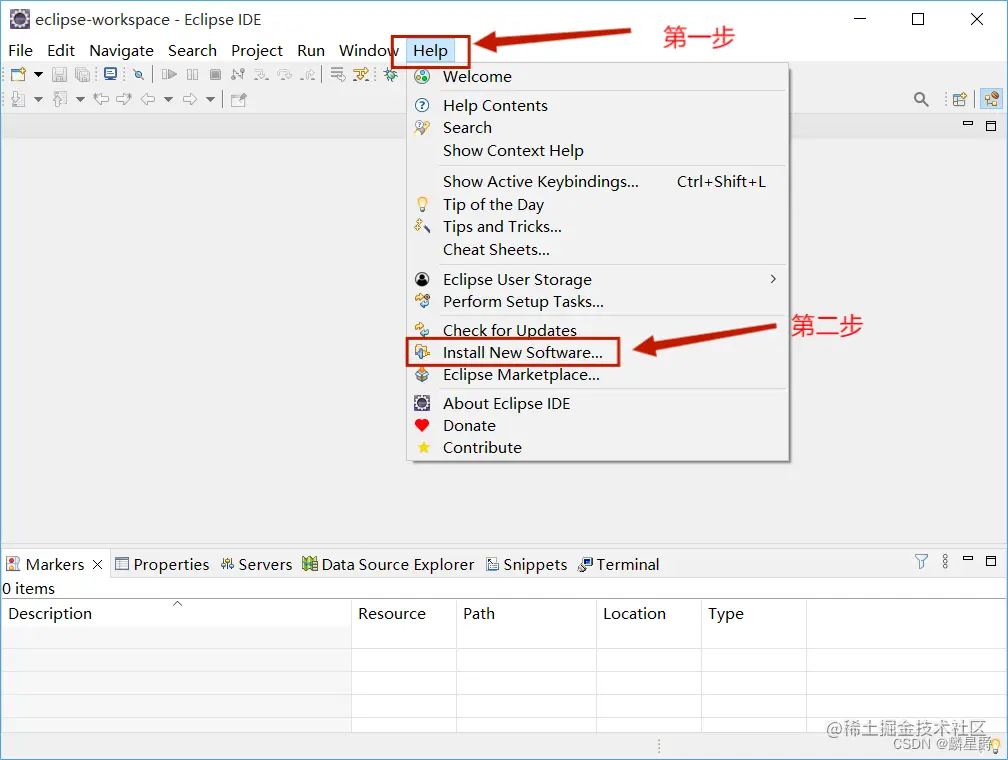The width and height of the screenshot is (1008, 760).
Task: Close the Markers tab
Action: click(98, 565)
